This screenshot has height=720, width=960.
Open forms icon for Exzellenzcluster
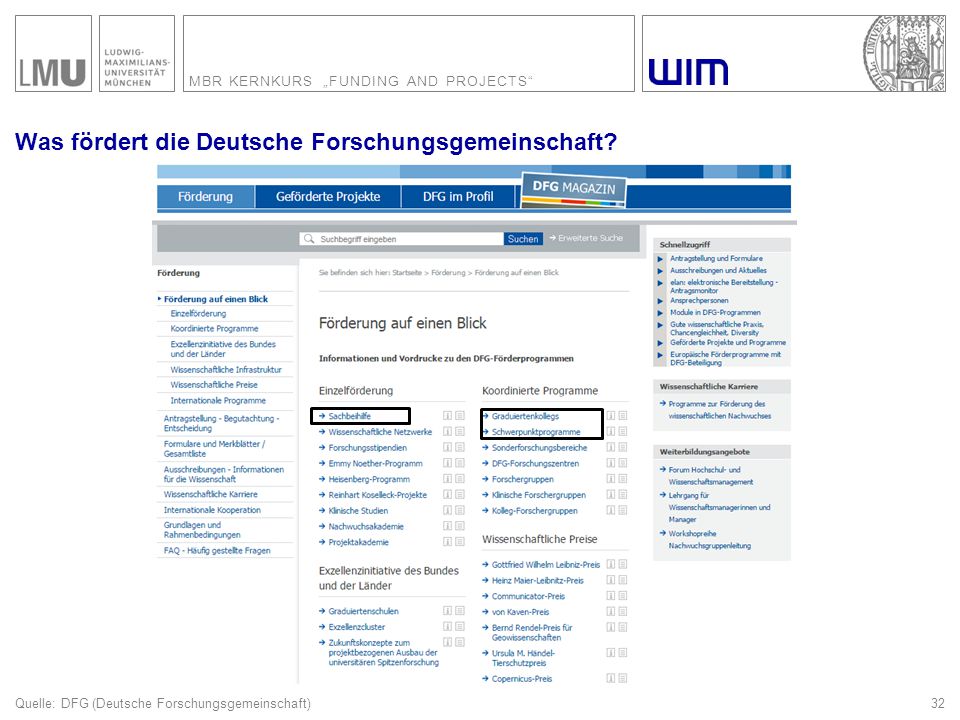pos(460,627)
